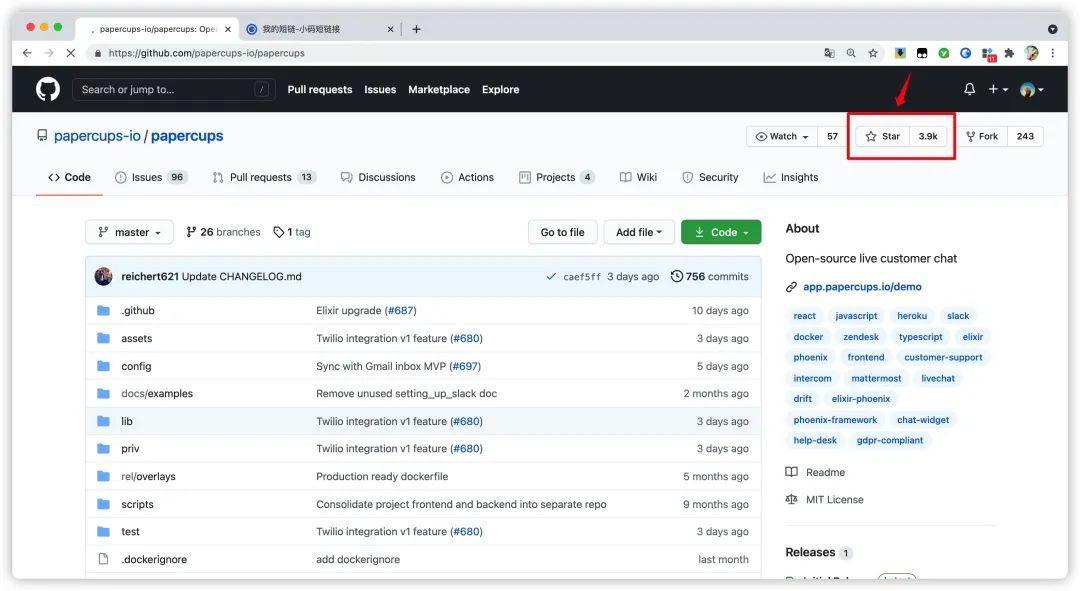
Task: View the 243 forks count
Action: pyautogui.click(x=1025, y=136)
